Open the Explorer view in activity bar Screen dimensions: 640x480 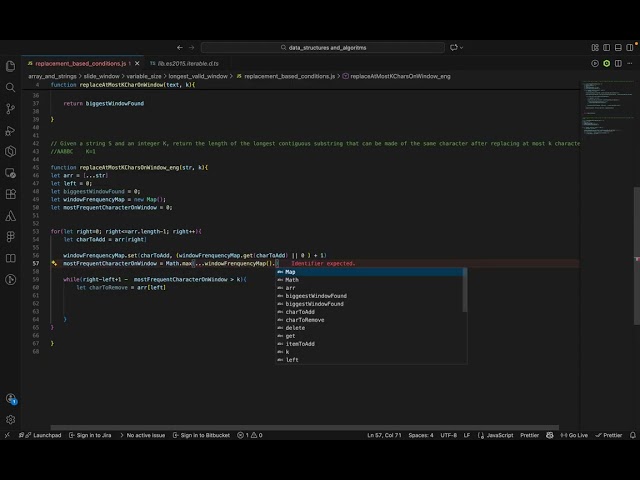11,66
